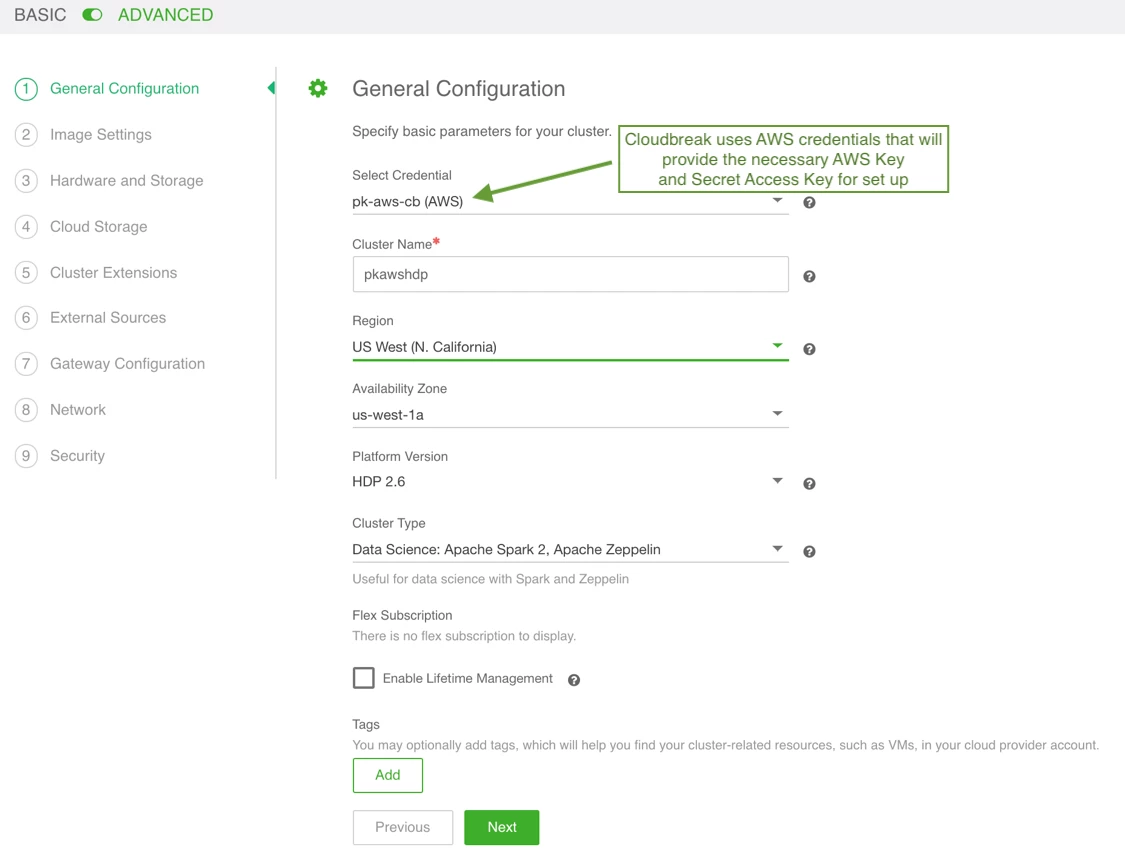Image resolution: width=1125 pixels, height=864 pixels.
Task: Open the Select Credential dropdown
Action: point(570,201)
